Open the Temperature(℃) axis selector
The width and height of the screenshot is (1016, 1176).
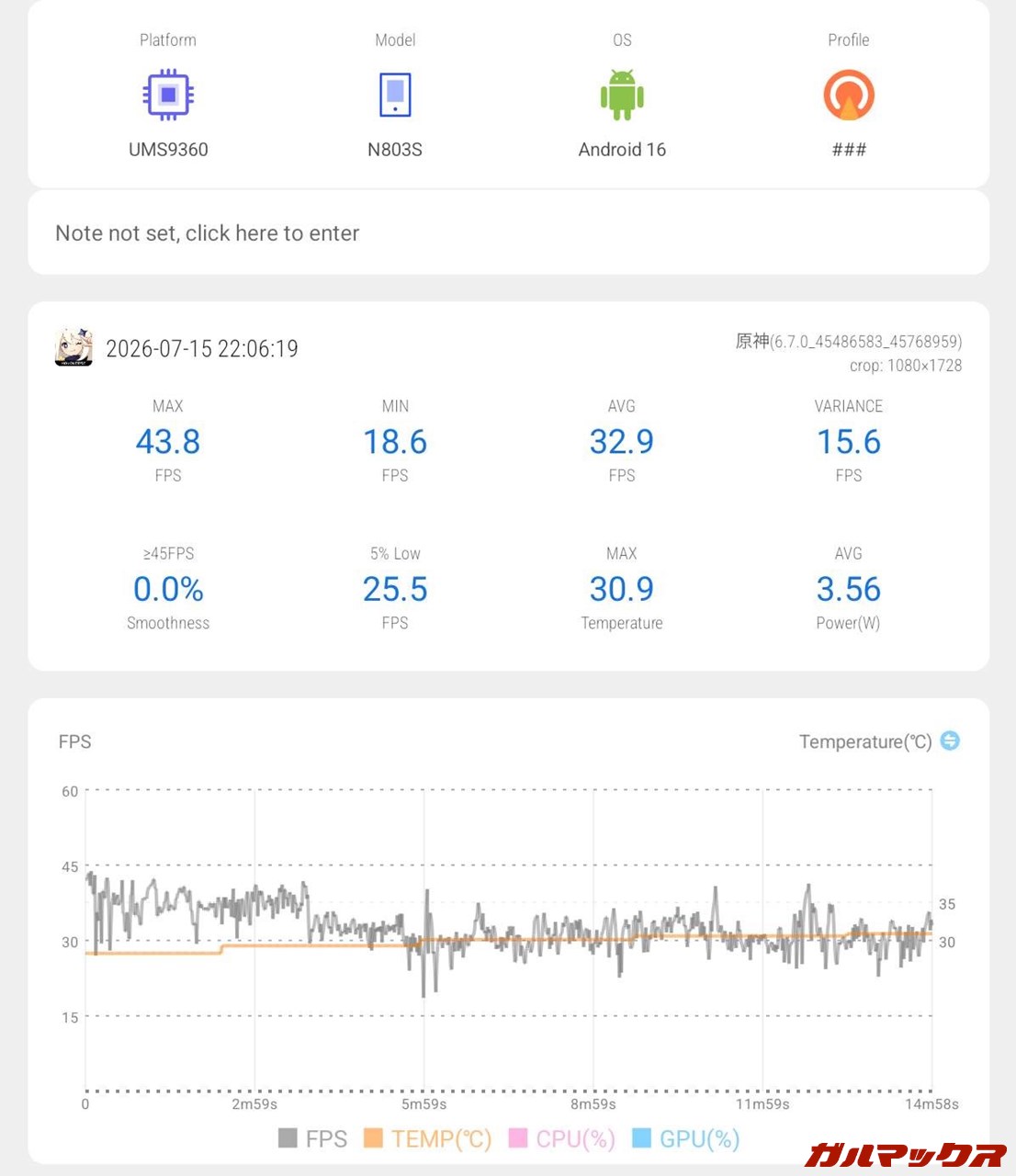tap(865, 741)
